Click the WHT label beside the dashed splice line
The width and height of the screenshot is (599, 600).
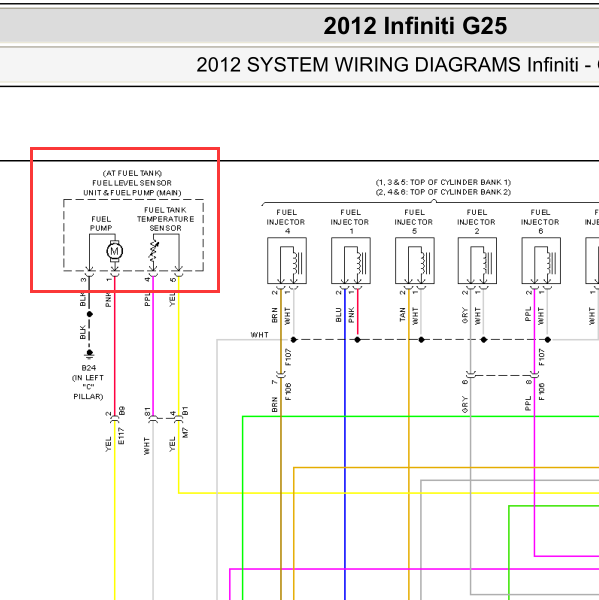(259, 335)
